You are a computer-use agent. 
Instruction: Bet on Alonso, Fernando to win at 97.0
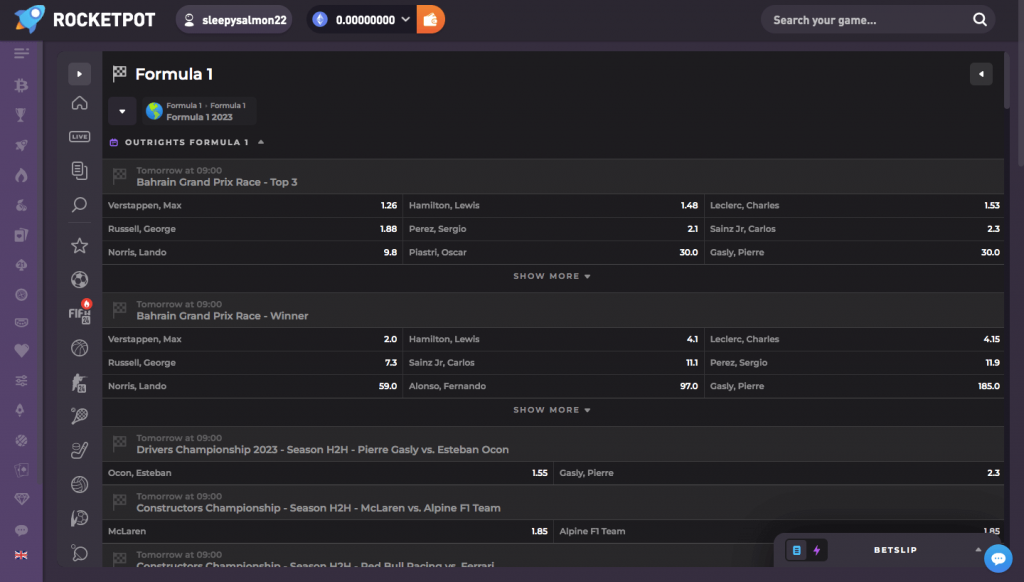coord(553,386)
